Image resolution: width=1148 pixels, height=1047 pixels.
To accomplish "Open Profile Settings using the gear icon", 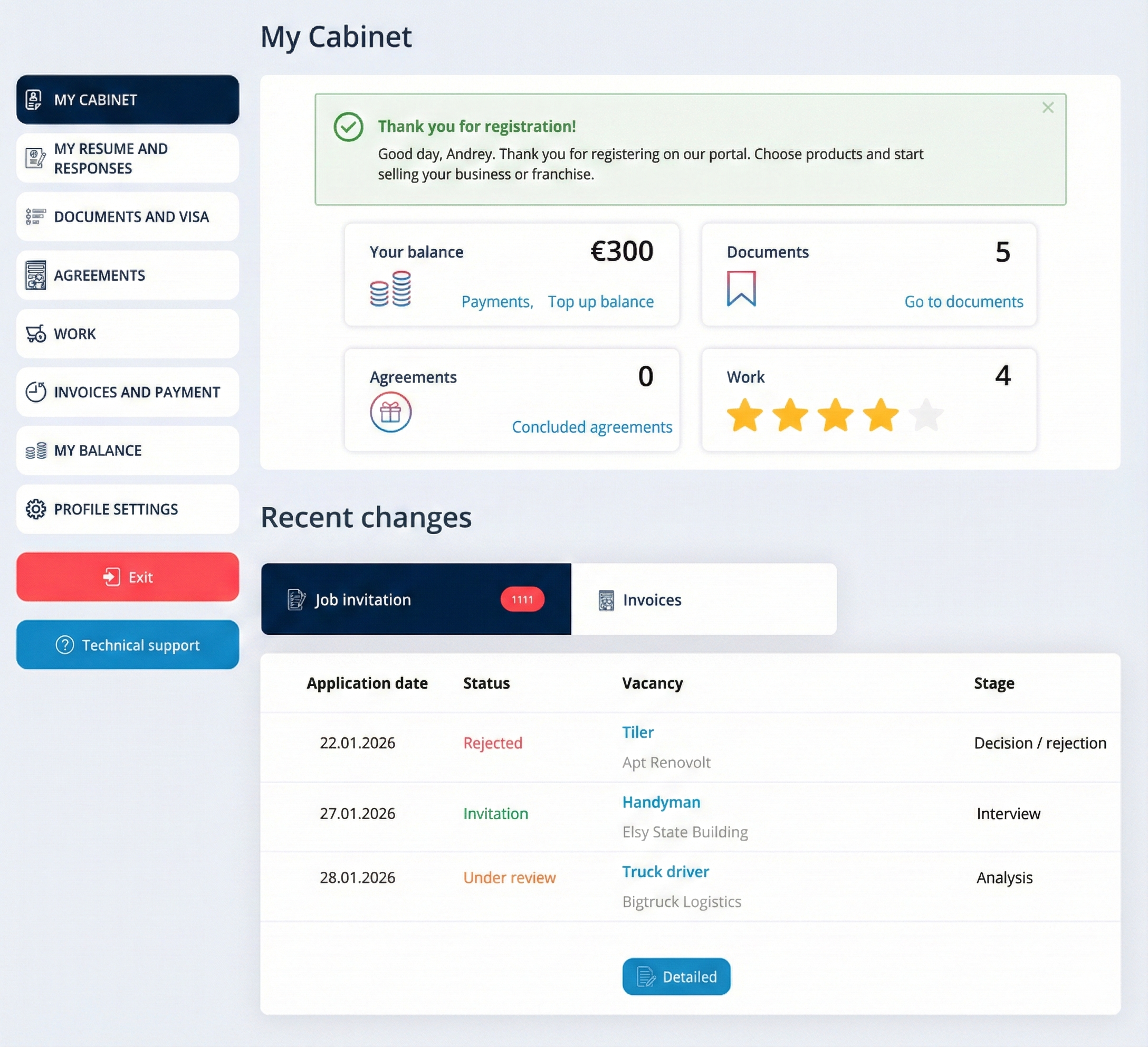I will coord(35,509).
